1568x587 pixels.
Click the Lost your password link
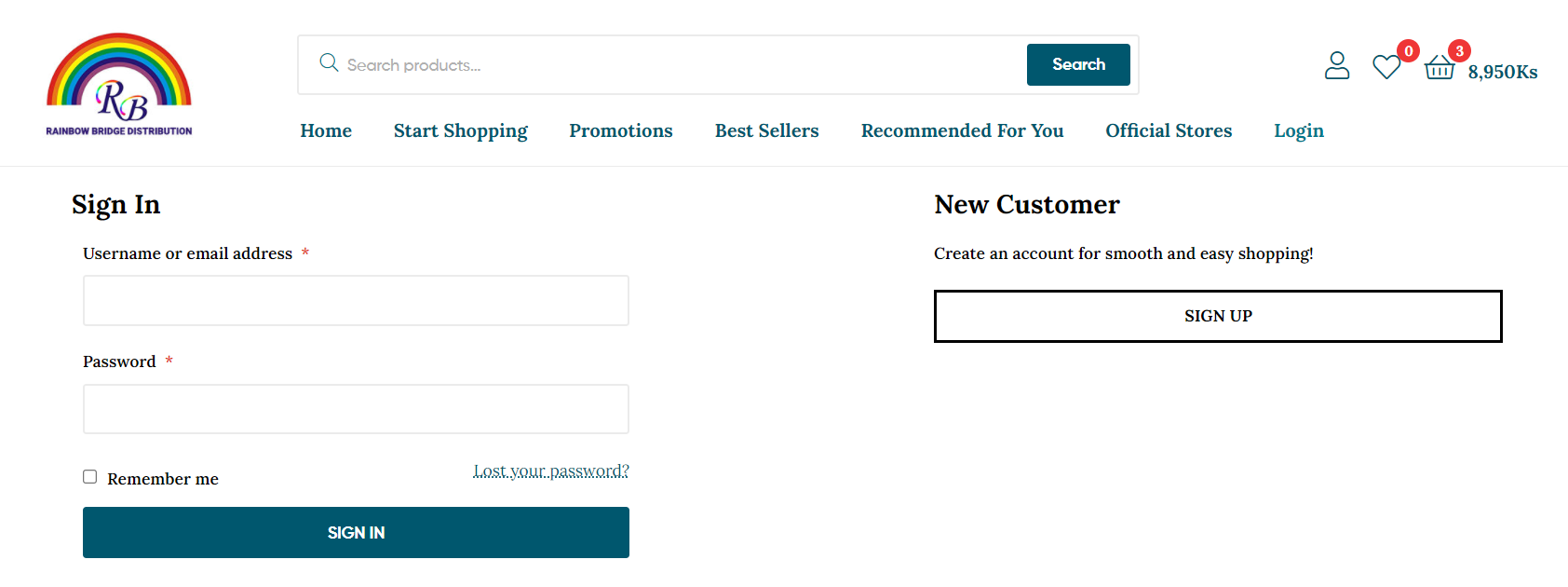pos(551,471)
